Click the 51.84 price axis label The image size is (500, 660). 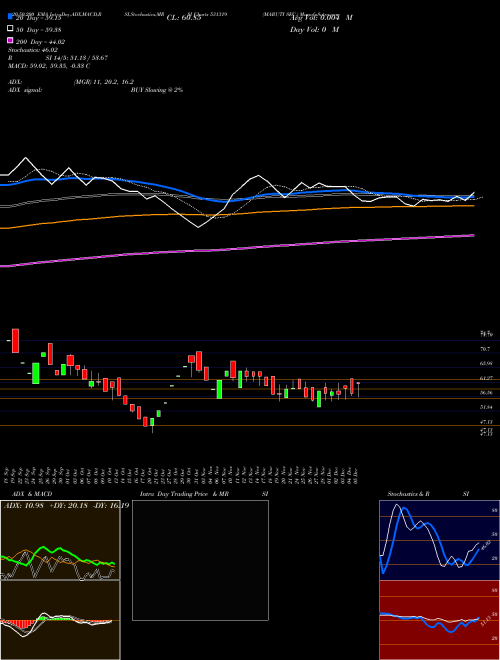tap(486, 407)
